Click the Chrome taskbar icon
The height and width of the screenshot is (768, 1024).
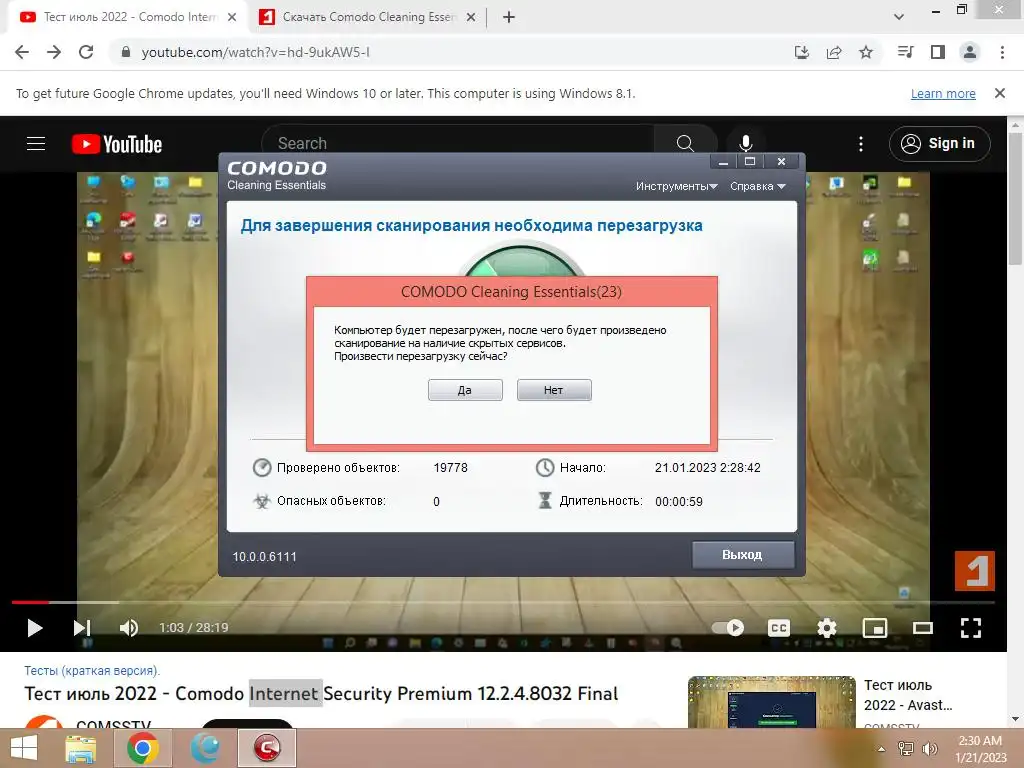coord(143,748)
